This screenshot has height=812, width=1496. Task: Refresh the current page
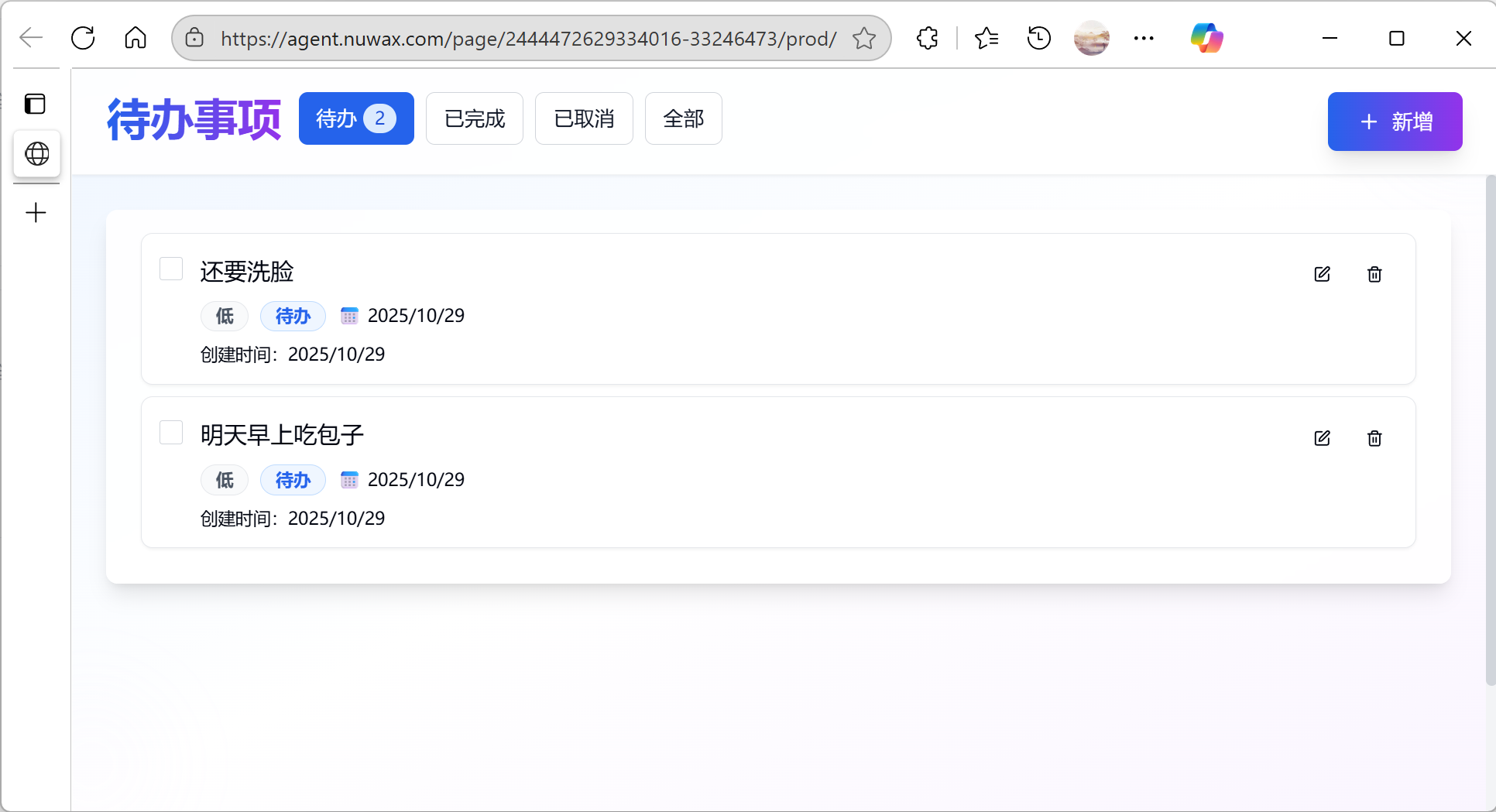(x=83, y=37)
